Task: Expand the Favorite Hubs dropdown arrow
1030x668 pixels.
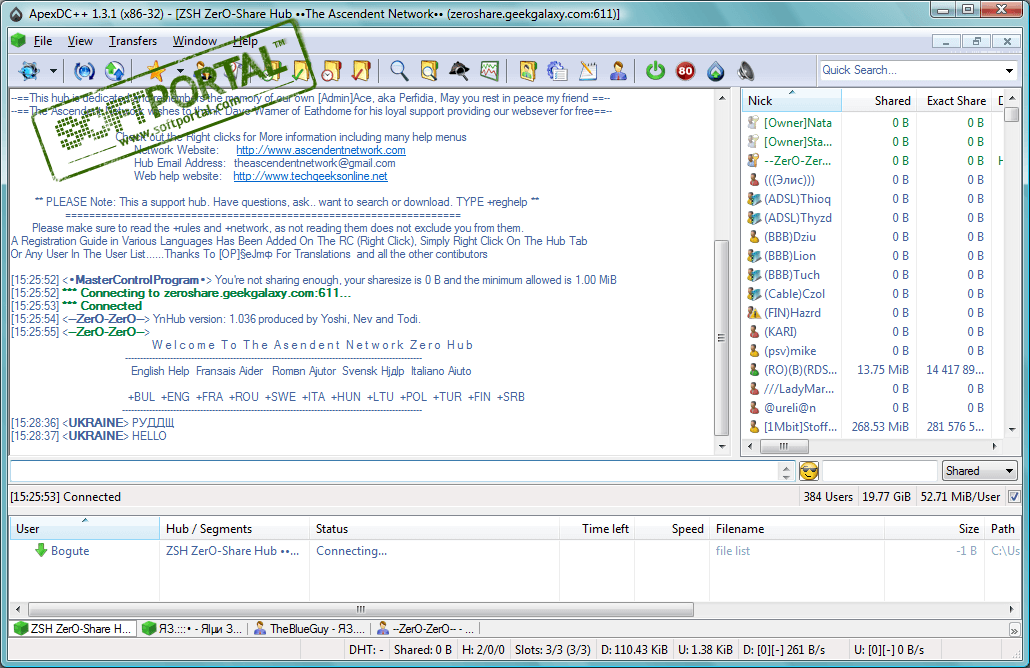Action: click(180, 70)
